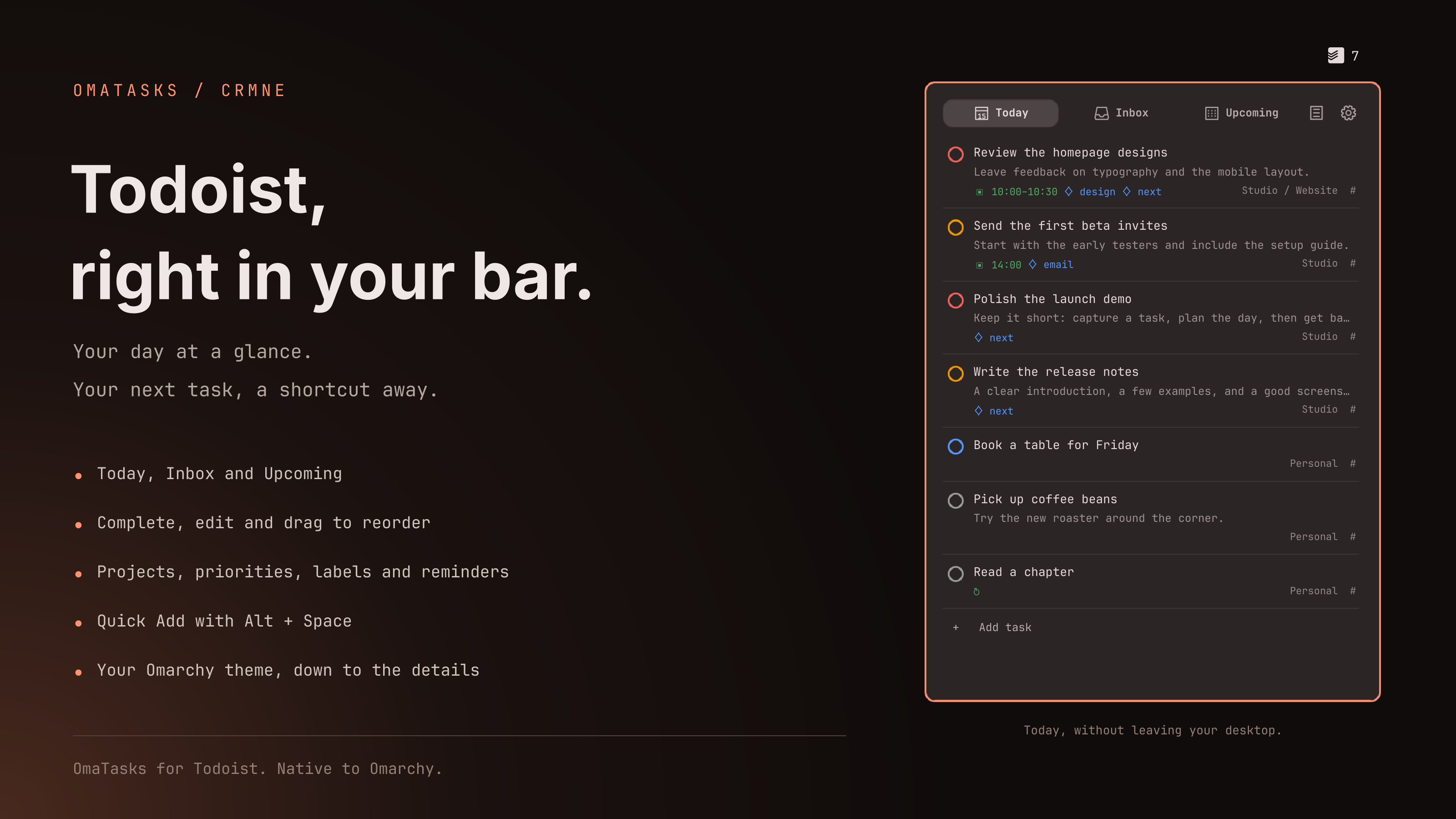Click the Studio label on beta invites row

click(1319, 263)
